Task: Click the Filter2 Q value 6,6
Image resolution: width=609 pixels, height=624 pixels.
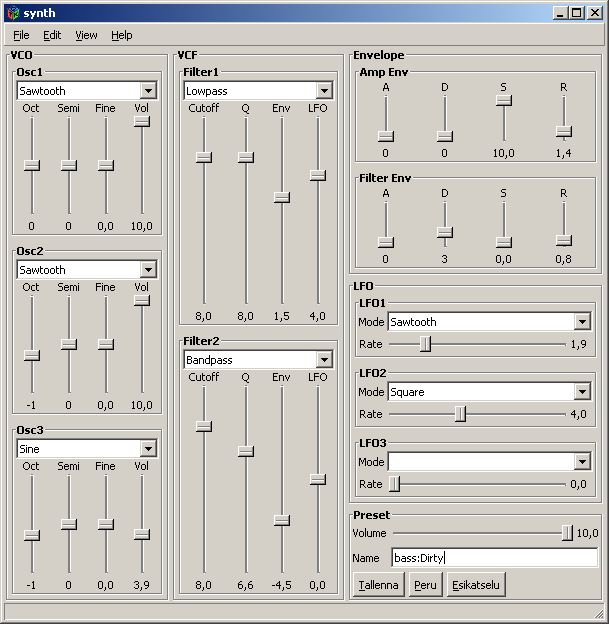Action: tap(245, 585)
